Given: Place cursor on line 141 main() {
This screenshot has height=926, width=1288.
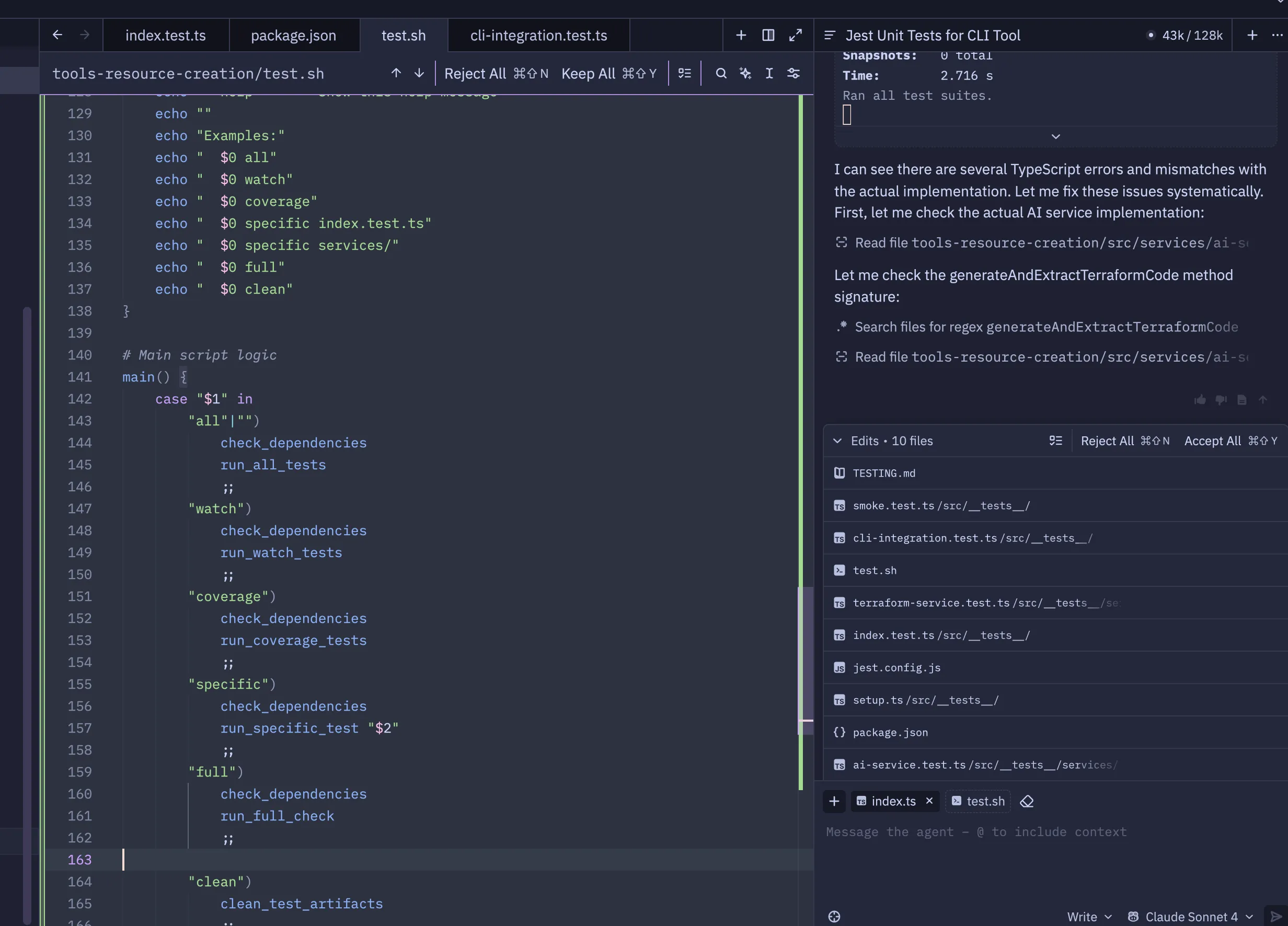Looking at the screenshot, I should (155, 377).
